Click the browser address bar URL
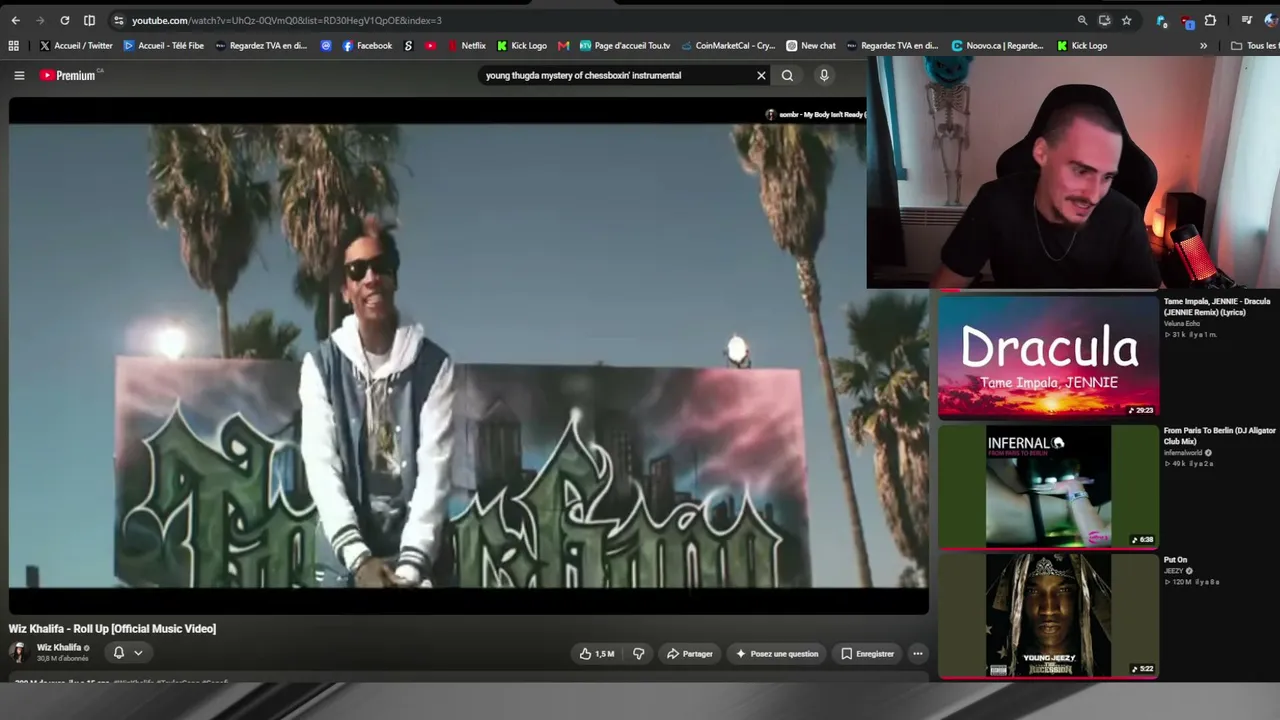This screenshot has height=720, width=1280. (x=287, y=20)
